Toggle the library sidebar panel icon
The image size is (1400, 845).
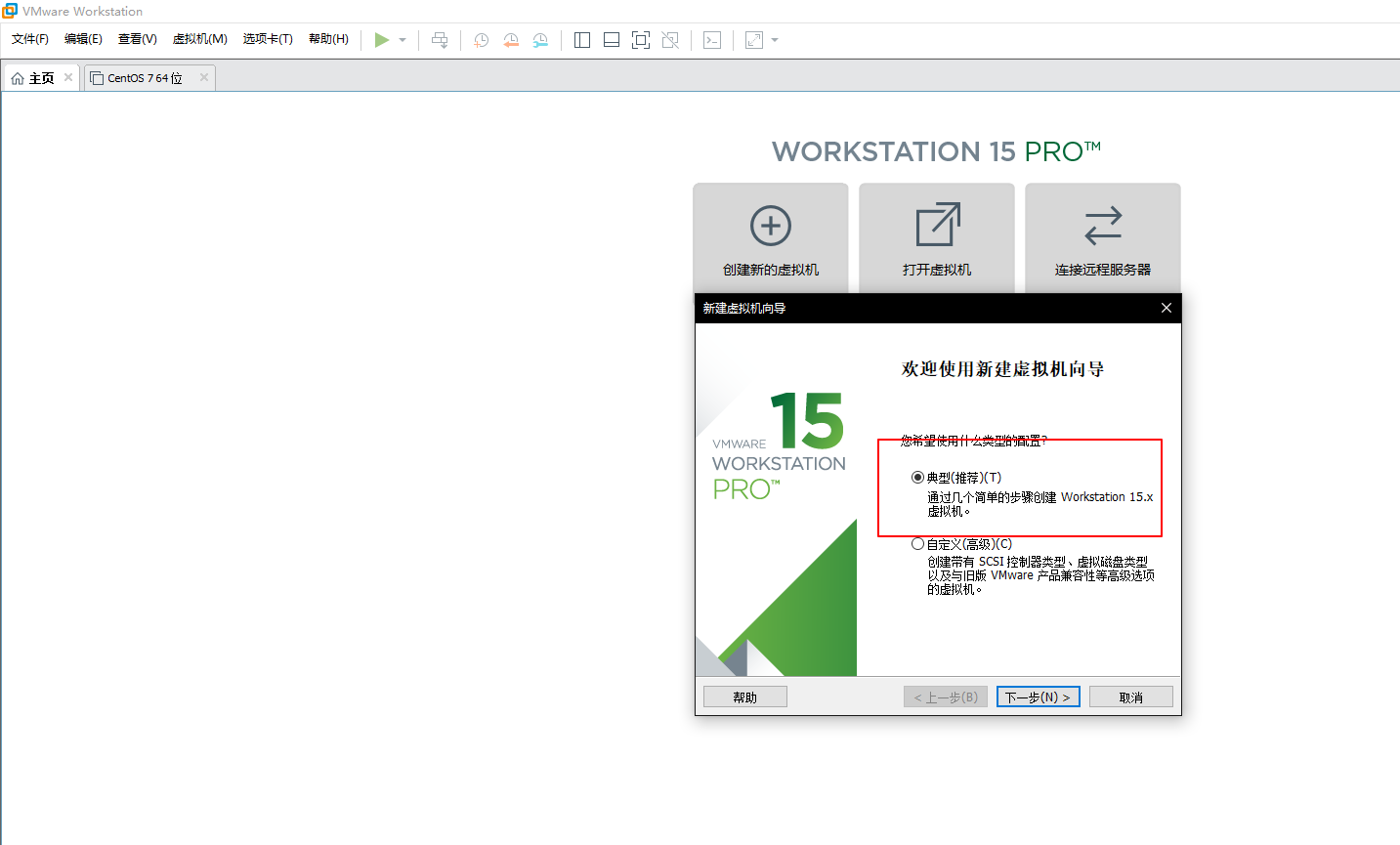tap(582, 40)
